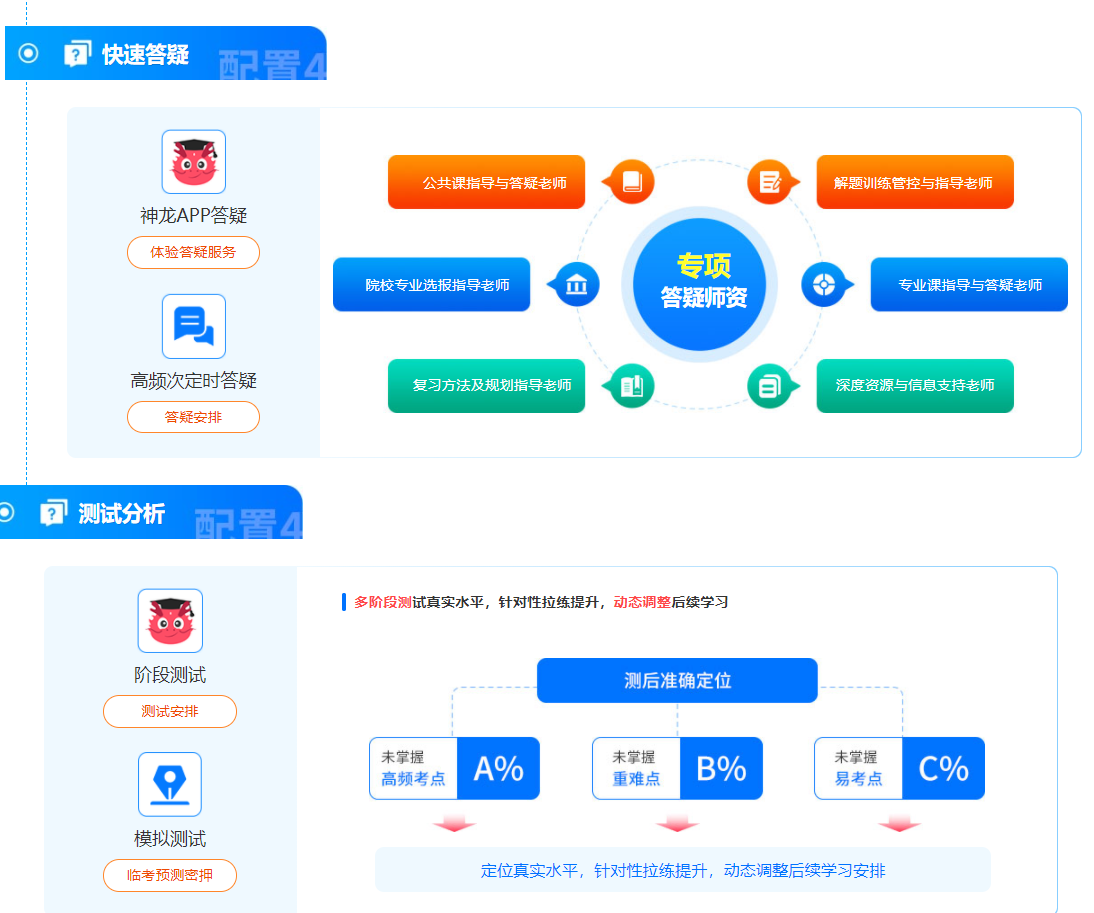Click the 高频次定时答疑 chat bubble icon
This screenshot has height=913, width=1094.
click(x=194, y=326)
